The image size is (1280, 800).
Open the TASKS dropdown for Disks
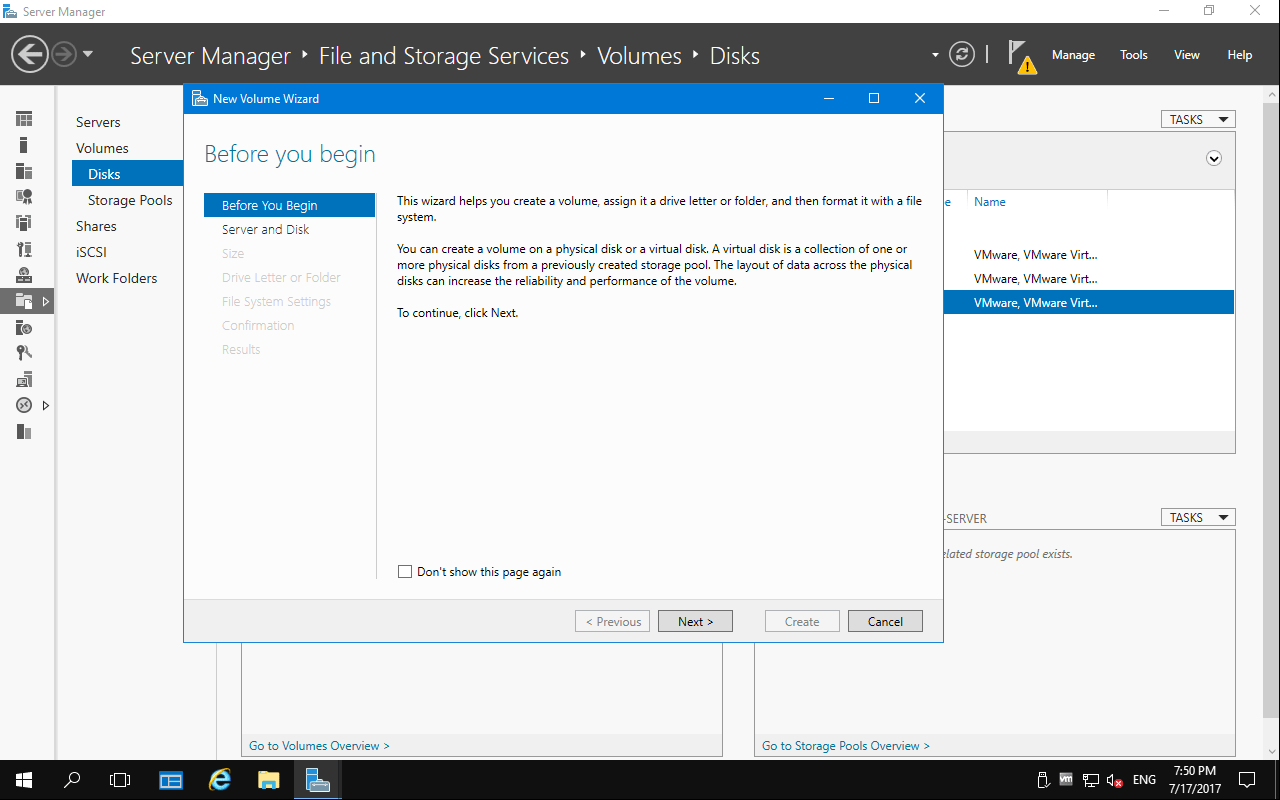click(x=1198, y=119)
